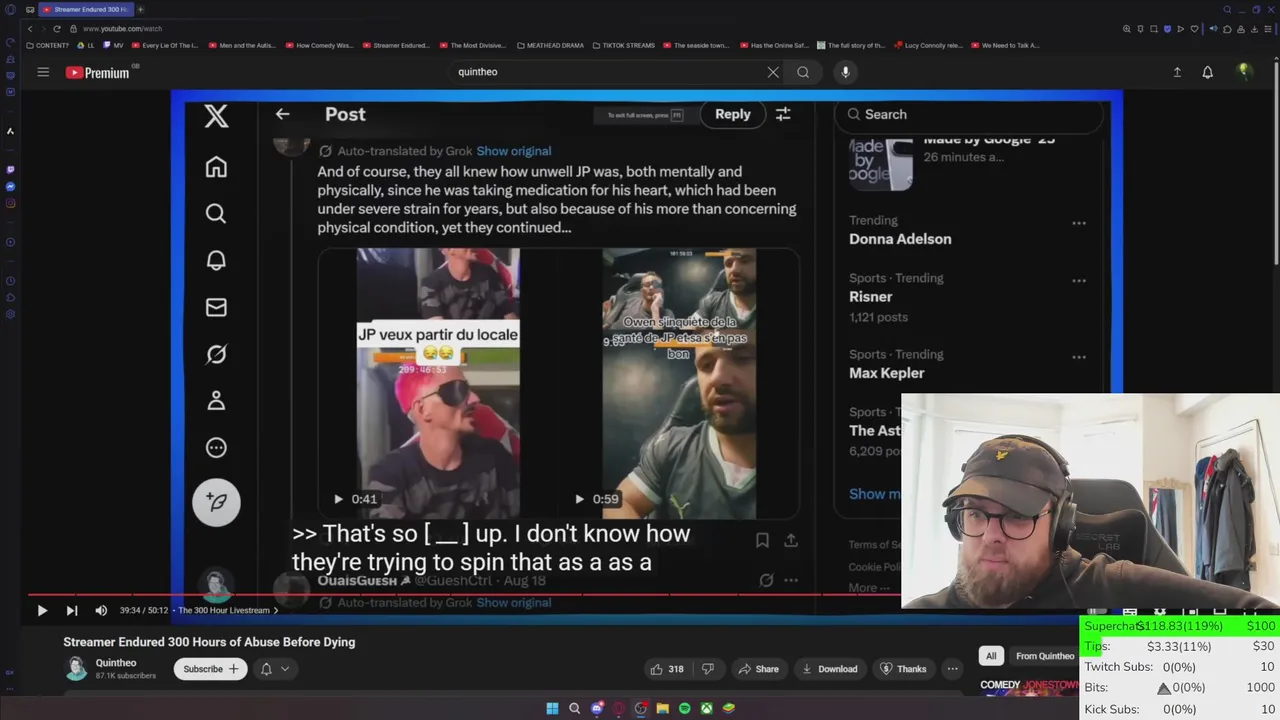This screenshot has width=1280, height=720.
Task: Show original text of the translated post
Action: (x=514, y=151)
